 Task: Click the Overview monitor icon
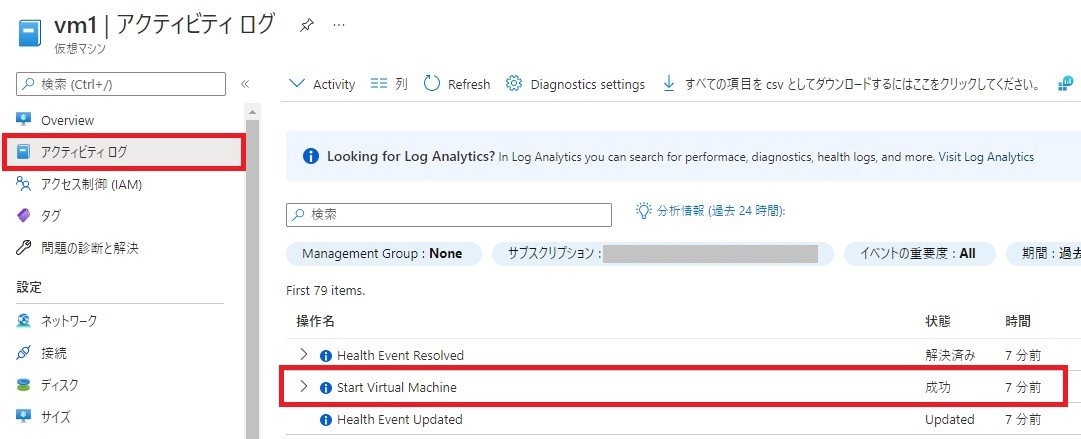24,120
